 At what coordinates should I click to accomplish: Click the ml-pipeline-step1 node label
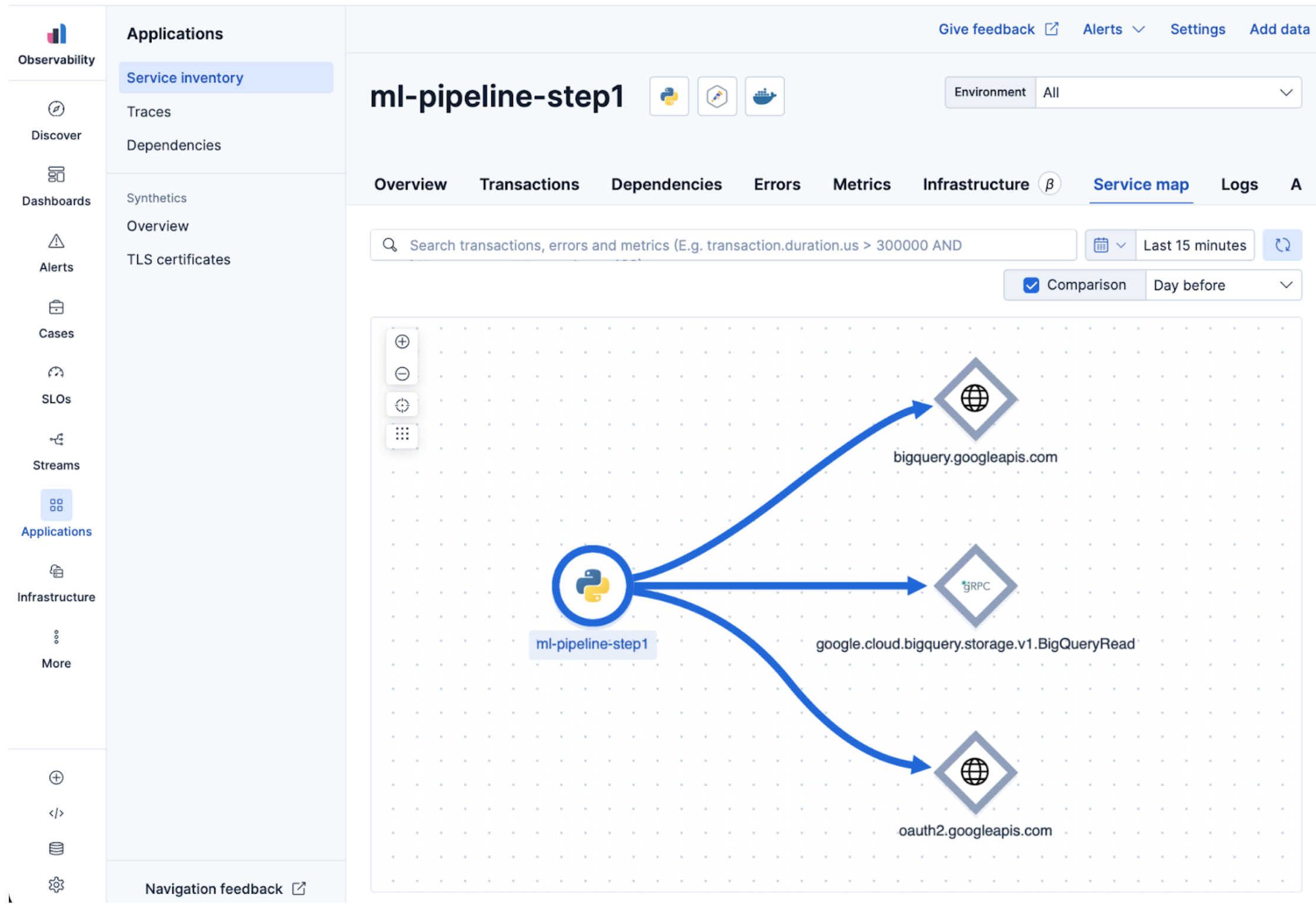click(x=592, y=644)
